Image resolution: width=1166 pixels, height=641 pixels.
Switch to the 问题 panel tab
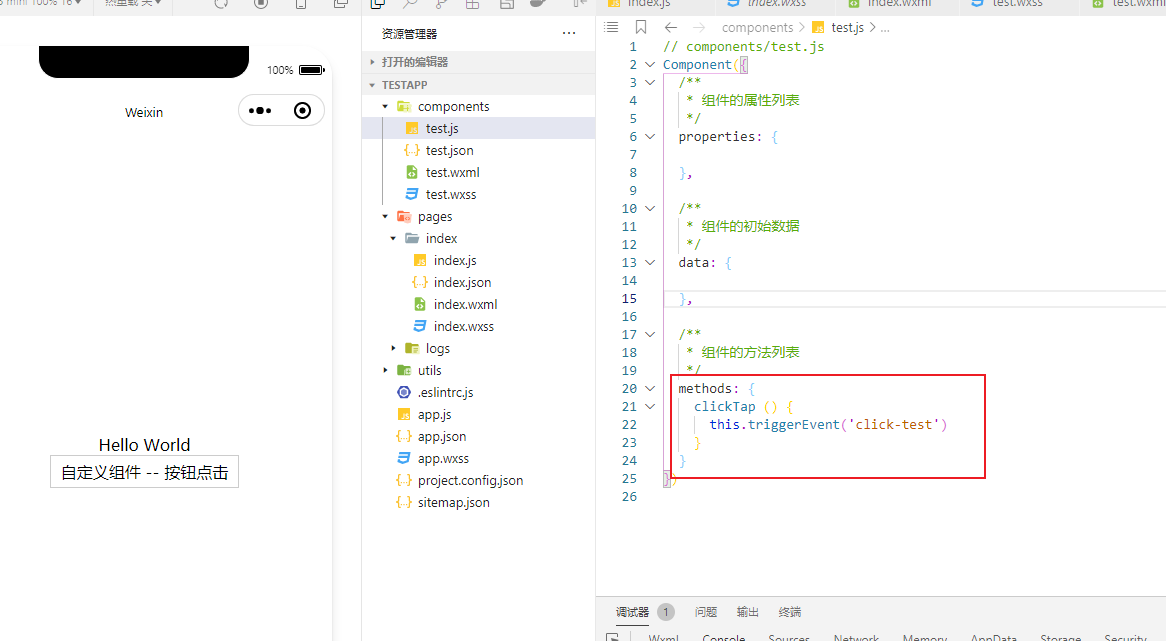point(706,612)
